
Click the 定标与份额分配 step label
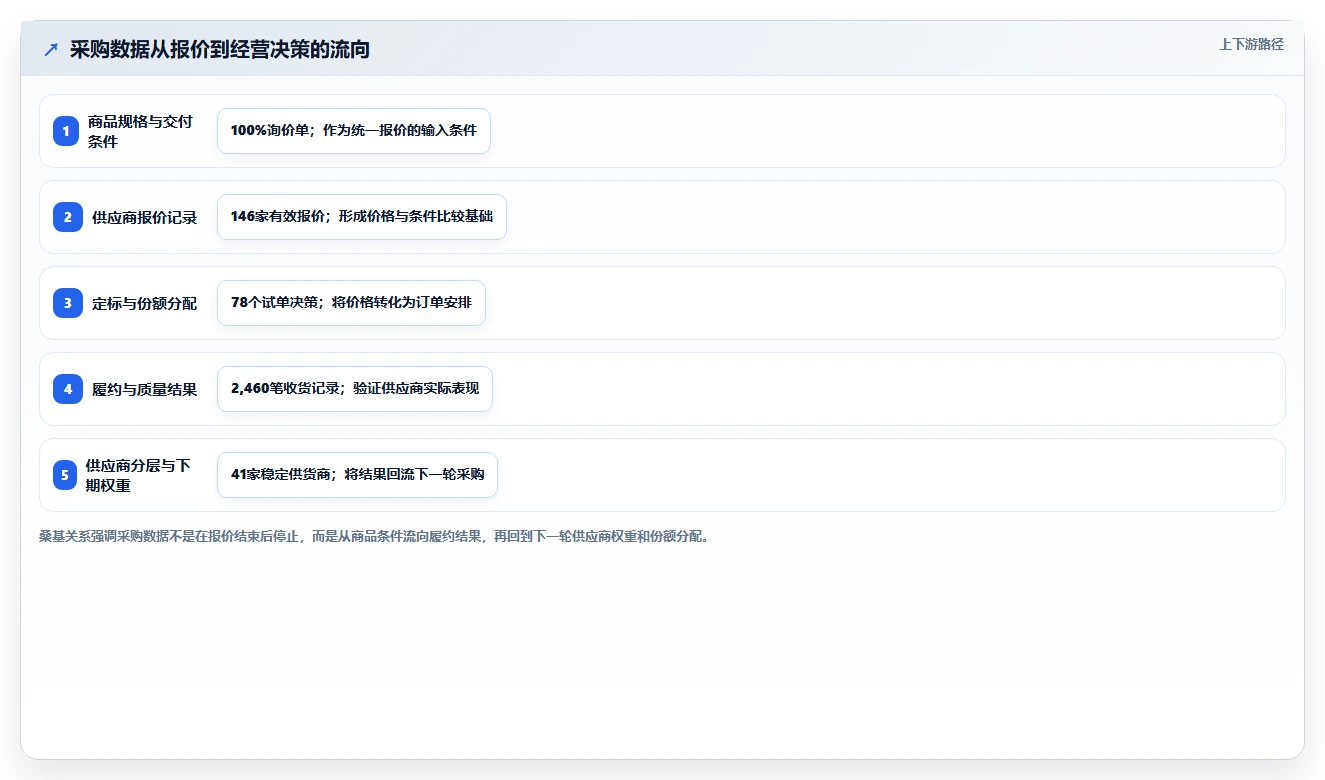point(145,303)
